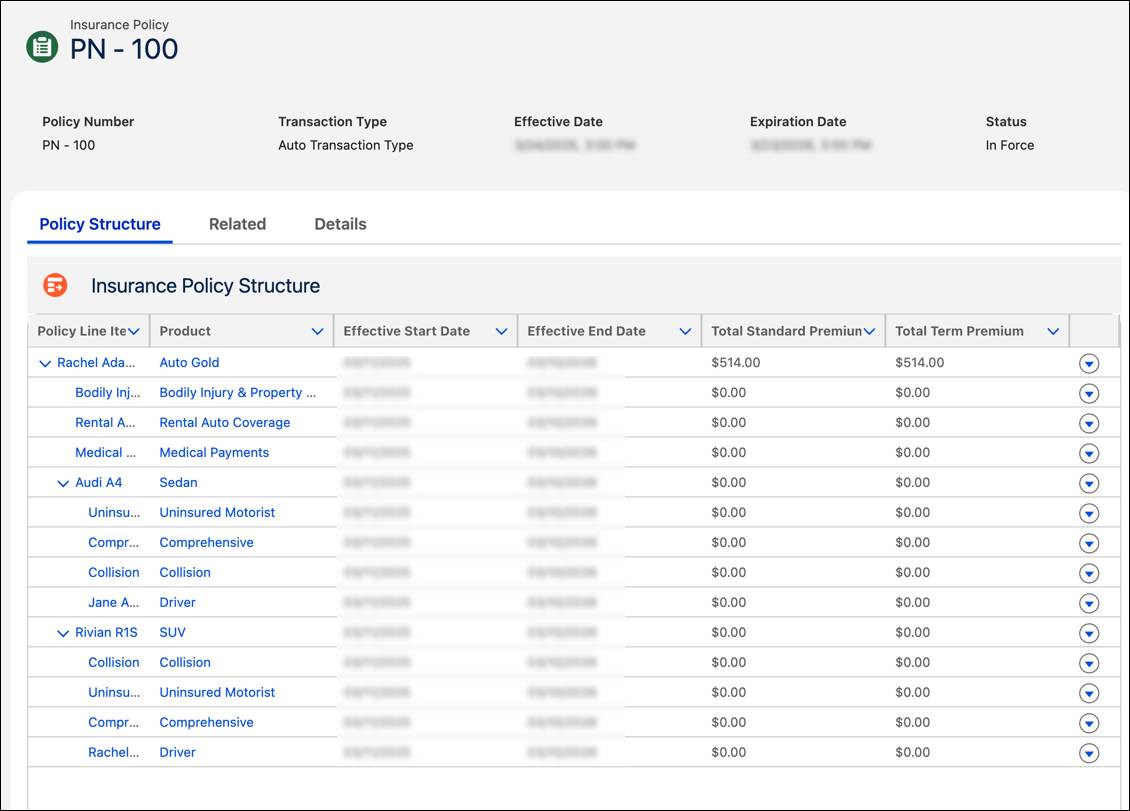Open Effective End Date column dropdown
1130x811 pixels.
(x=685, y=332)
